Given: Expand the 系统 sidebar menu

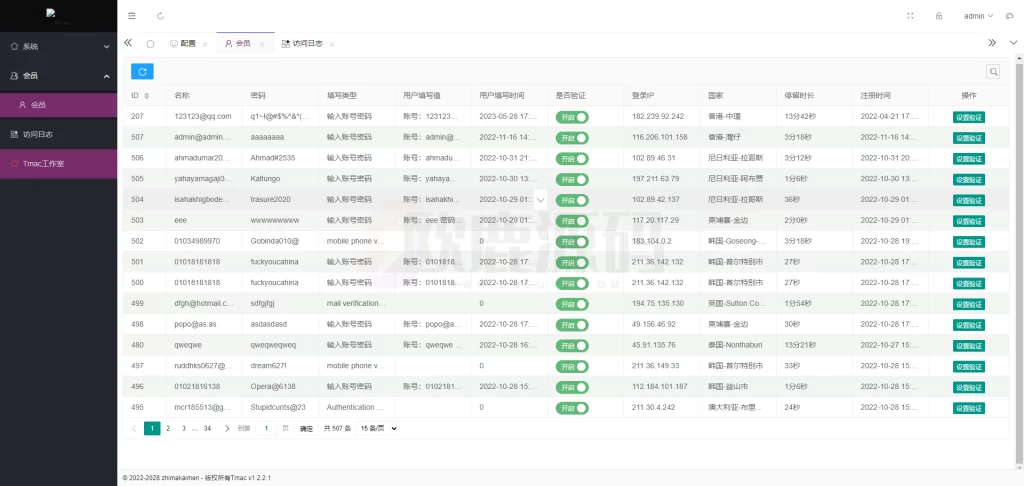Looking at the screenshot, I should (x=59, y=47).
